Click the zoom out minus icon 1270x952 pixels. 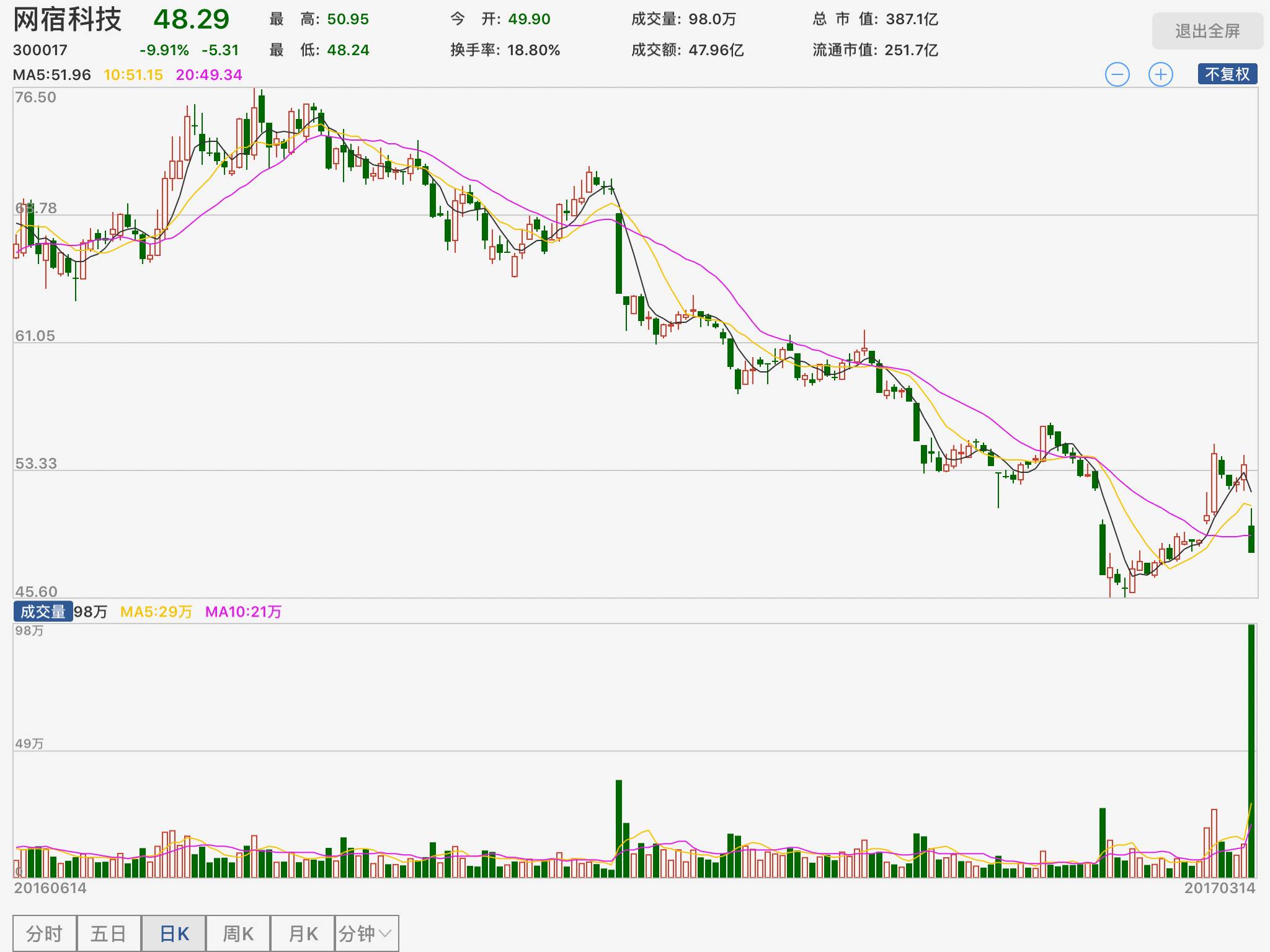point(1117,75)
